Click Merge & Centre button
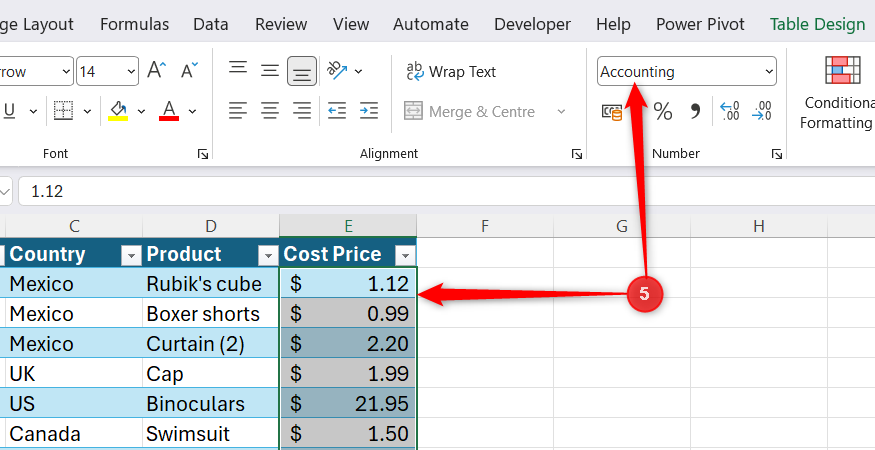Screen dimensions: 875x450 tap(470, 112)
